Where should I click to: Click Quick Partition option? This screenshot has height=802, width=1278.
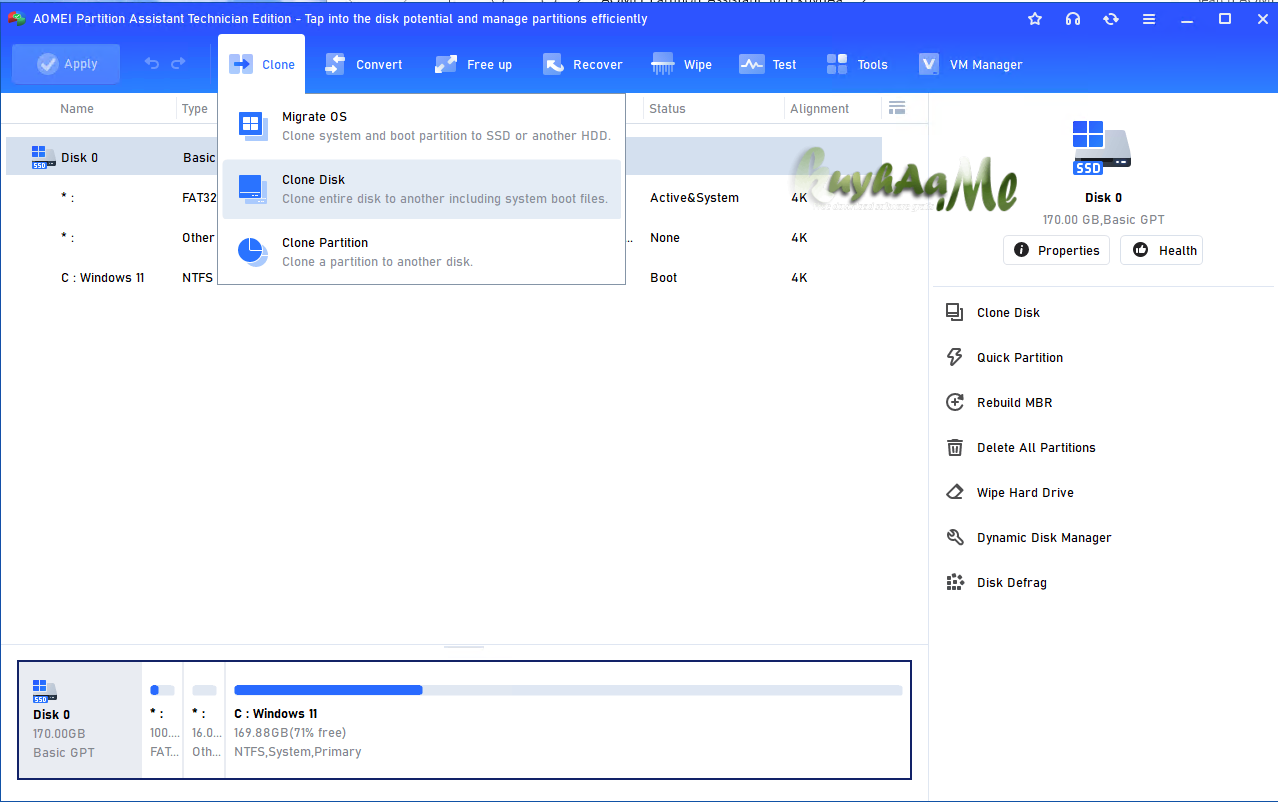(1020, 357)
